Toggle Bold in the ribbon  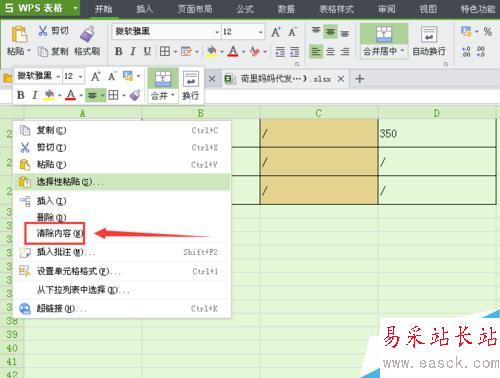tap(118, 51)
